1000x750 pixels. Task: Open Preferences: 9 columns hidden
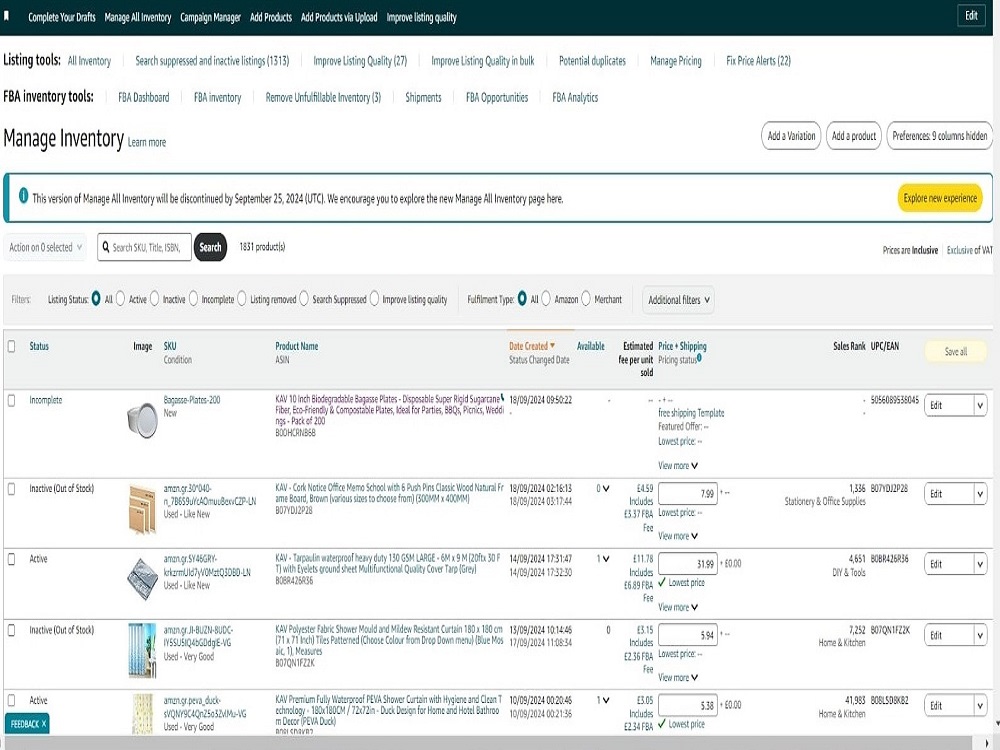(x=939, y=136)
